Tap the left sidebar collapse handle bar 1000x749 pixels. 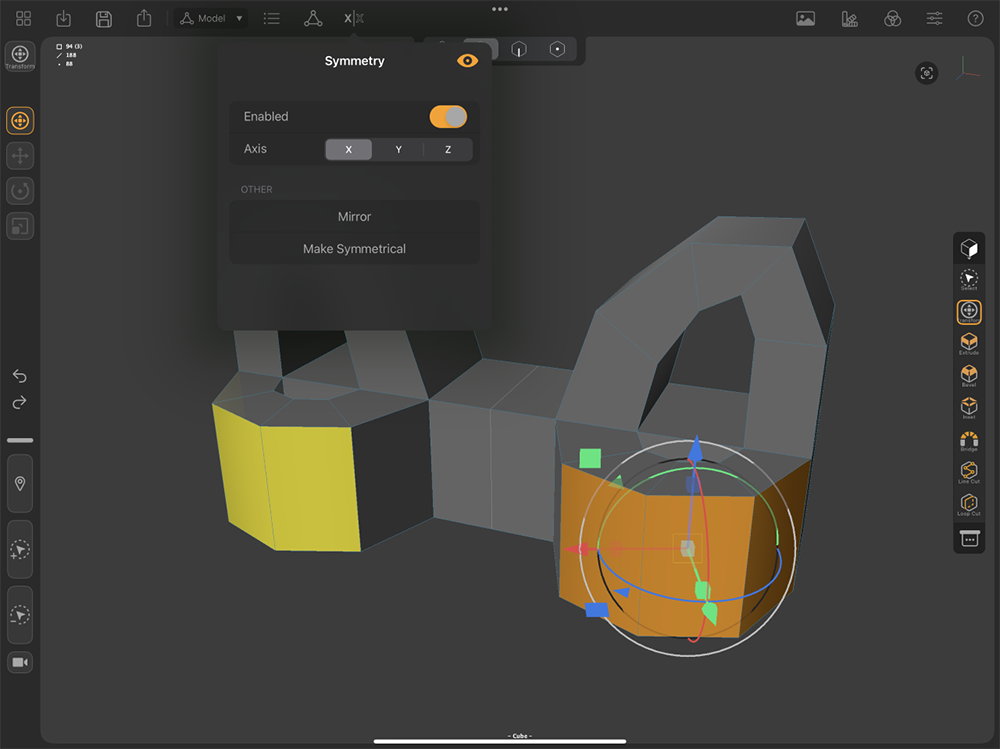coord(20,440)
